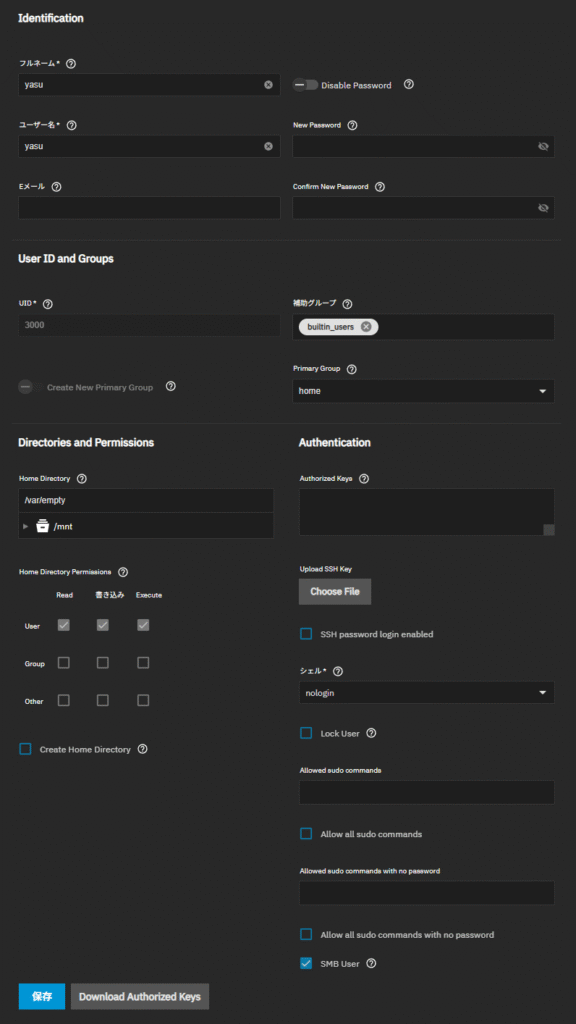Image resolution: width=576 pixels, height=1024 pixels.
Task: Open help tooltip for Disable Password
Action: [x=409, y=84]
